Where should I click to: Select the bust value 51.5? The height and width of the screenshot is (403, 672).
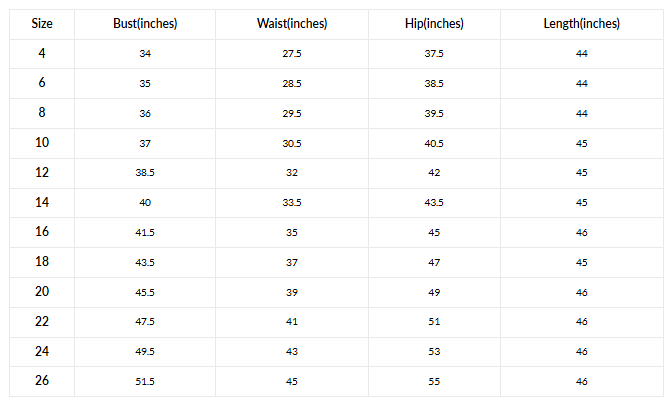145,382
